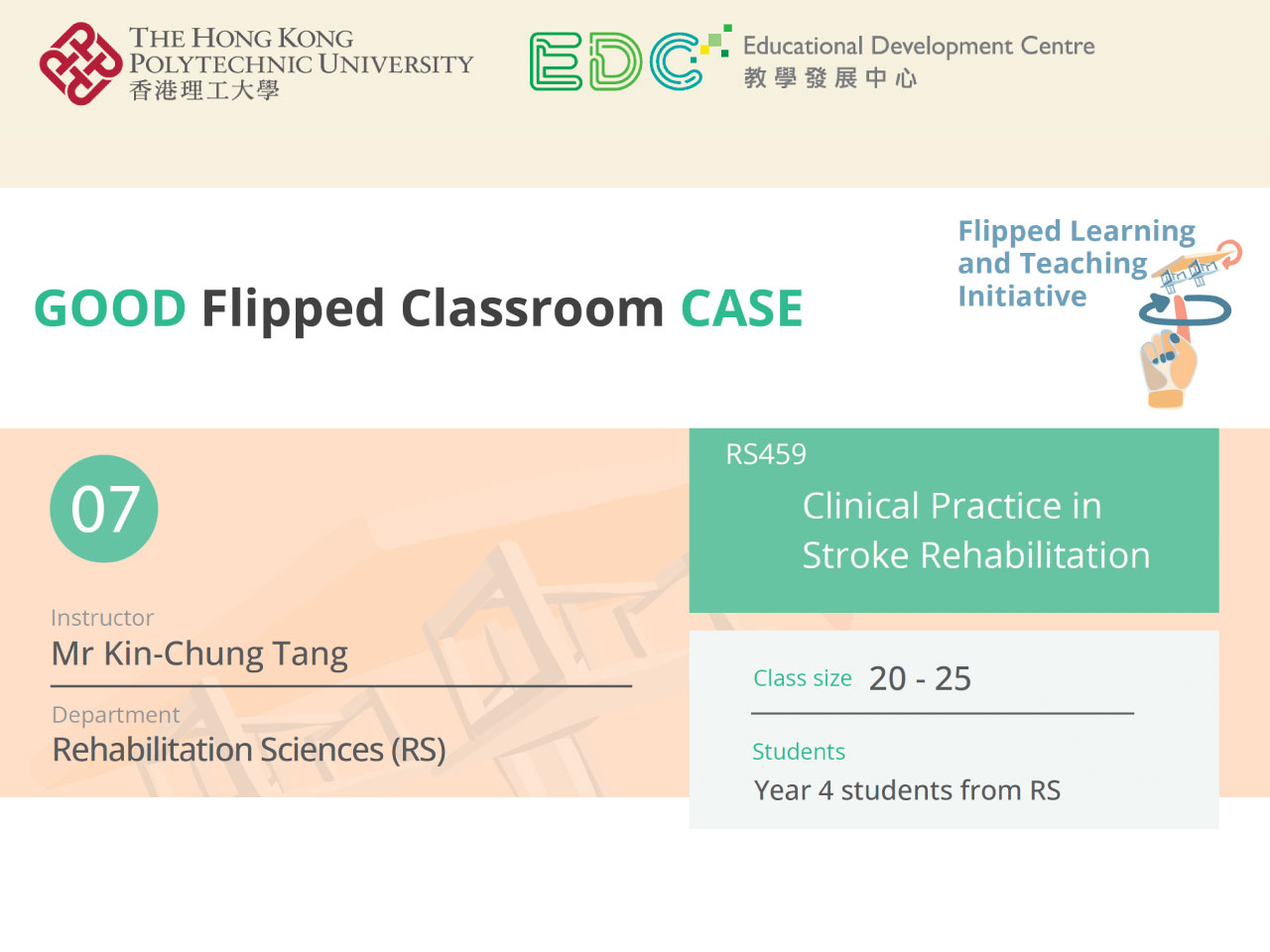This screenshot has height=952, width=1270.
Task: Click instructor name Mr Kin-Chung Tang
Action: click(x=199, y=654)
